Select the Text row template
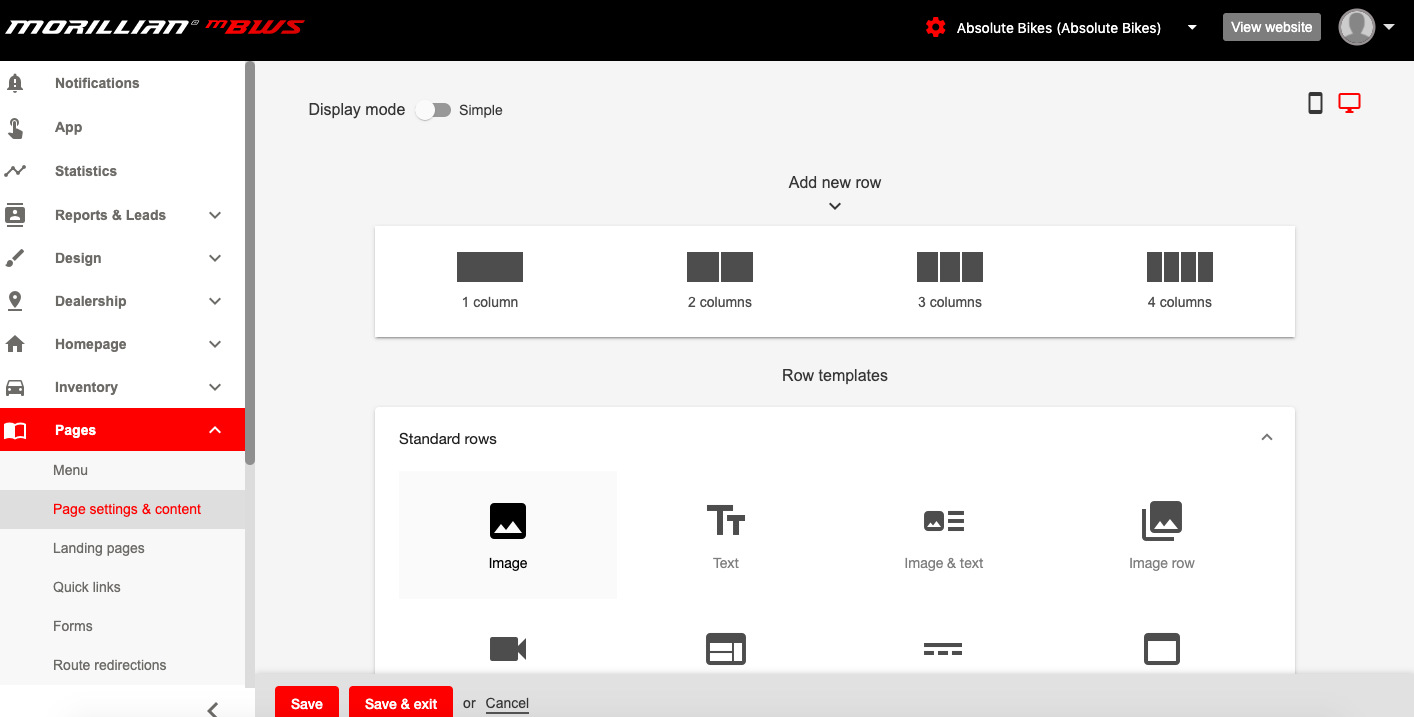The width and height of the screenshot is (1414, 717). coord(726,534)
